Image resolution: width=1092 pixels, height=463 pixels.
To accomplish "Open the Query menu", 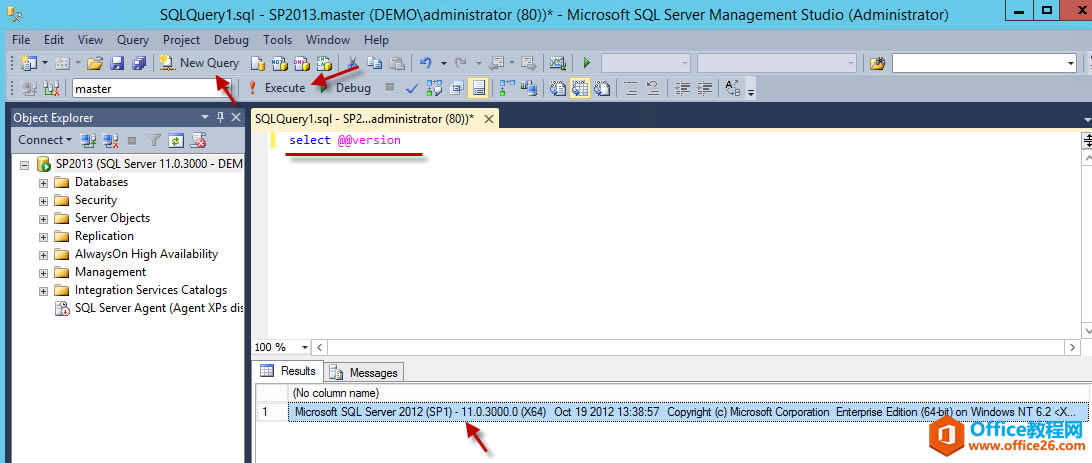I will pyautogui.click(x=132, y=40).
